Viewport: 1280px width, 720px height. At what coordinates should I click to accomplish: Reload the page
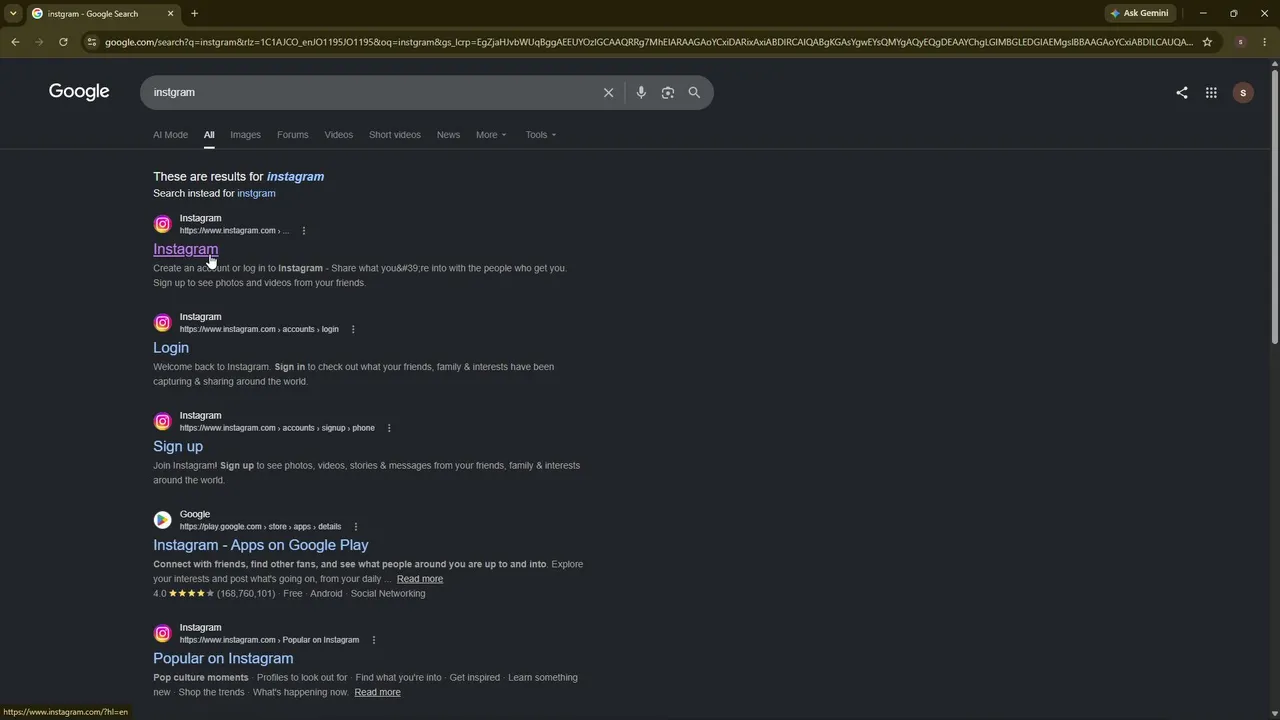click(63, 42)
